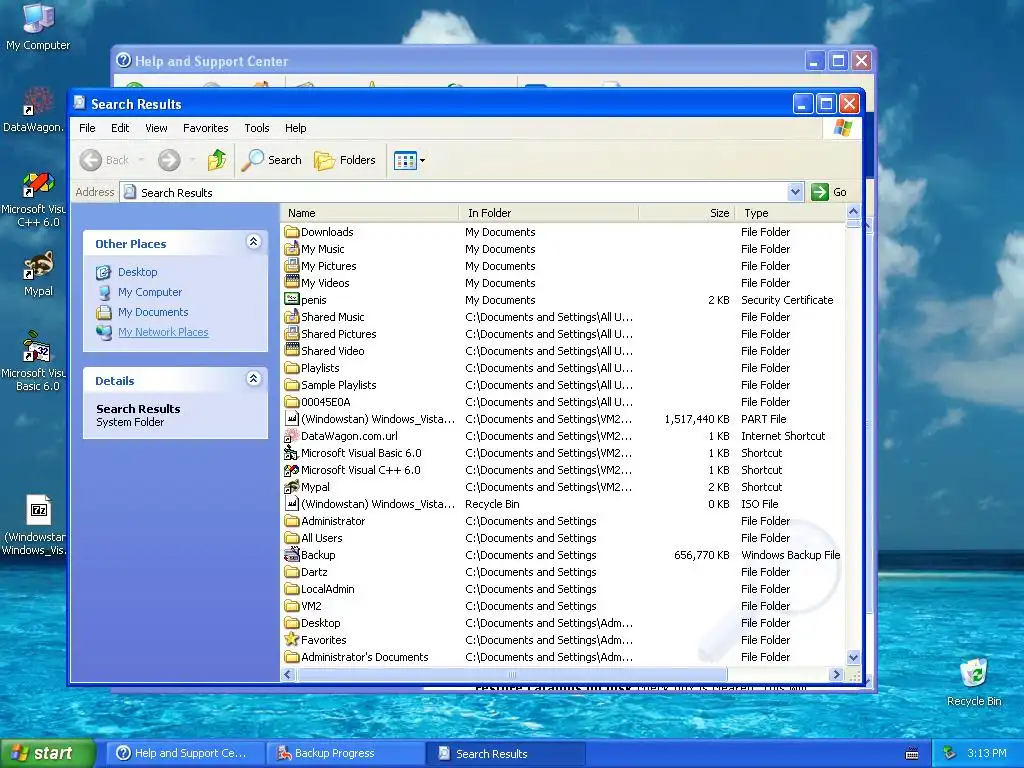Open the Forward history dropdown arrow
This screenshot has height=768, width=1024.
tap(192, 160)
